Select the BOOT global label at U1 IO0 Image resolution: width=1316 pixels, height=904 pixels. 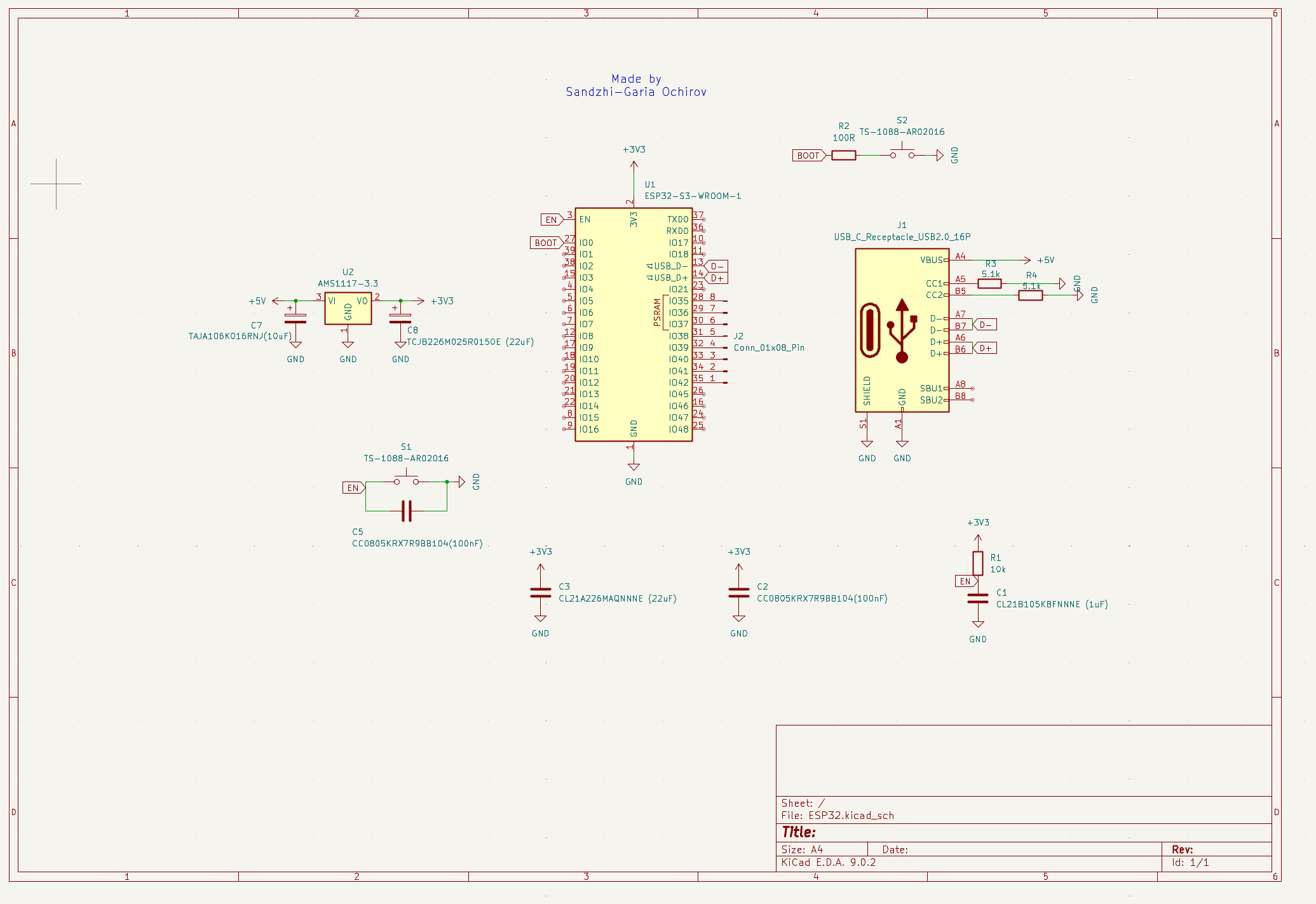pyautogui.click(x=546, y=243)
